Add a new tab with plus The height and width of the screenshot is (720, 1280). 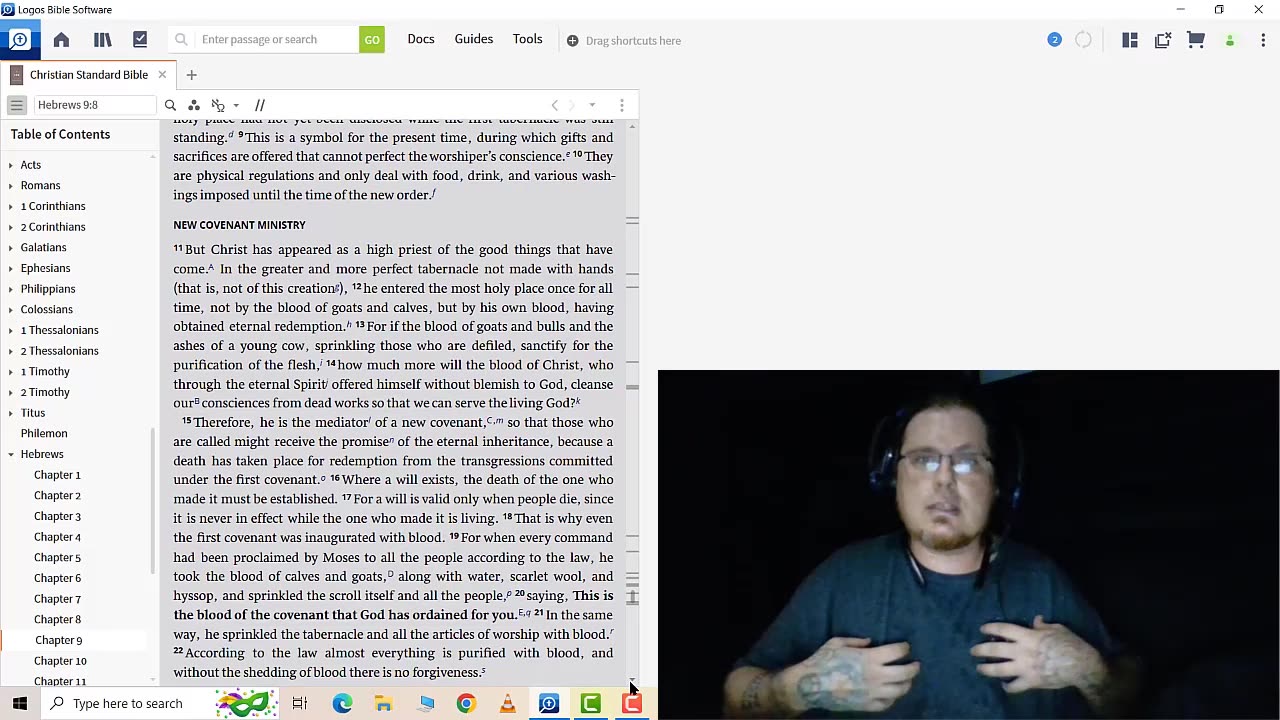tap(191, 75)
